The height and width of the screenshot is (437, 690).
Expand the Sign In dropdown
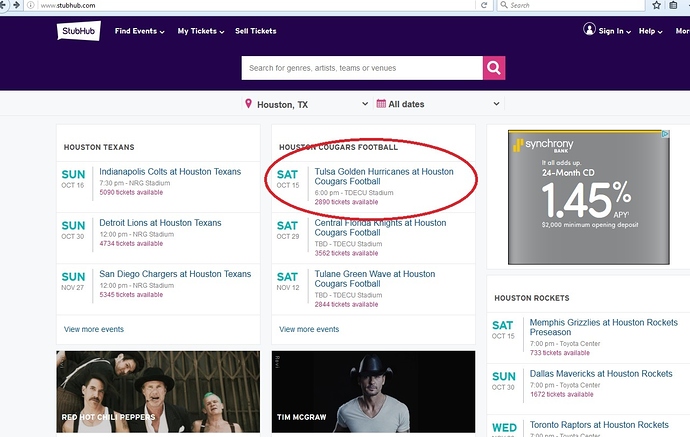(x=615, y=31)
